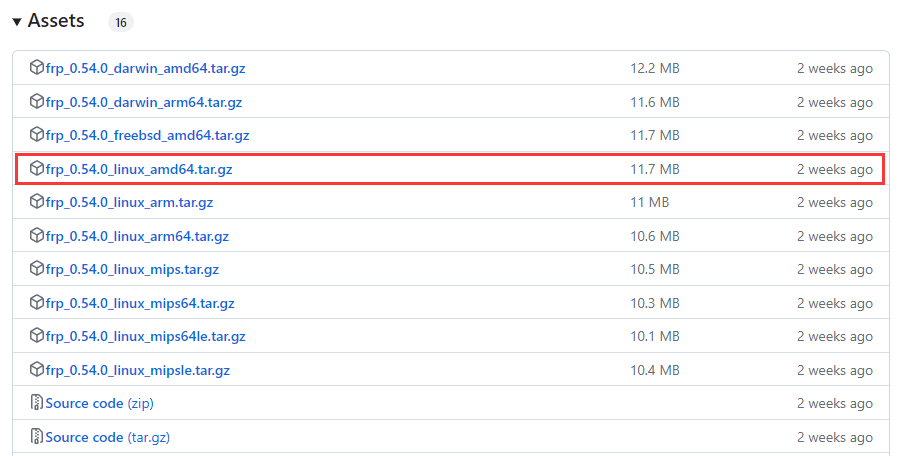The width and height of the screenshot is (902, 456).
Task: Open the frp_0.54.0_linux_arm64.tar.gz link
Action: 137,236
